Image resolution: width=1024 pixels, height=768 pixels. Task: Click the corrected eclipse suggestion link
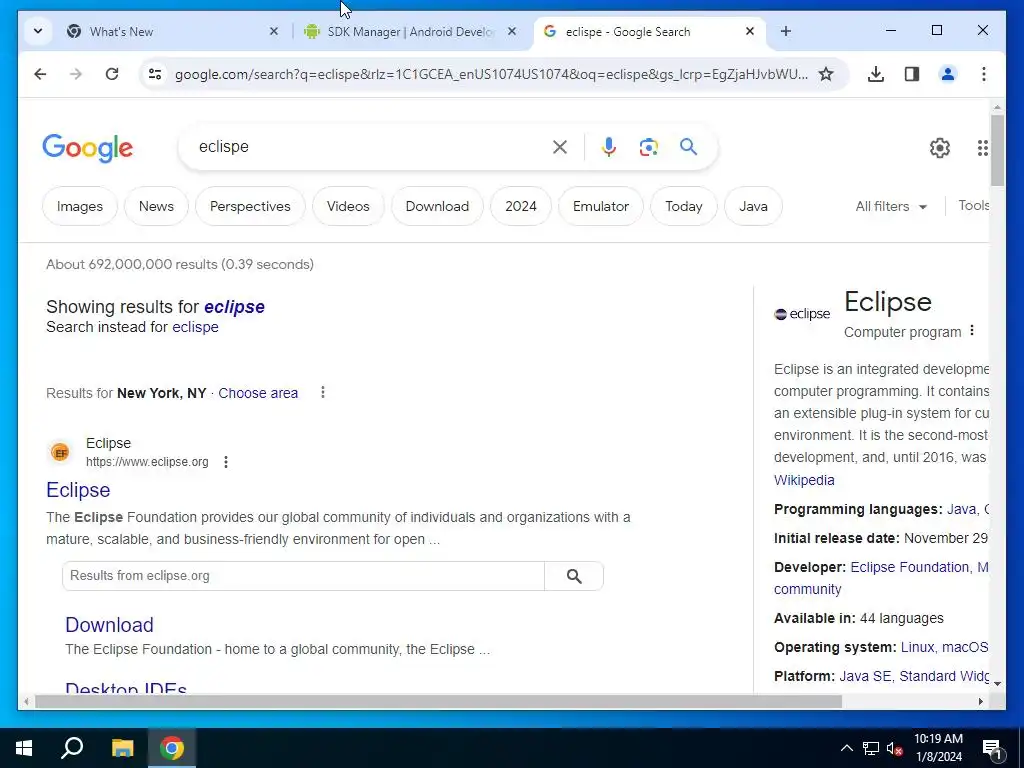coord(234,306)
